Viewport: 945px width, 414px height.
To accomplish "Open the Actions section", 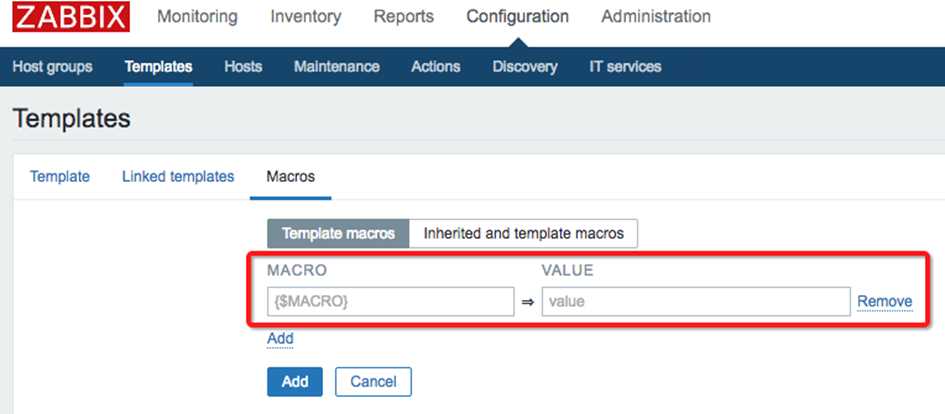I will tap(436, 66).
